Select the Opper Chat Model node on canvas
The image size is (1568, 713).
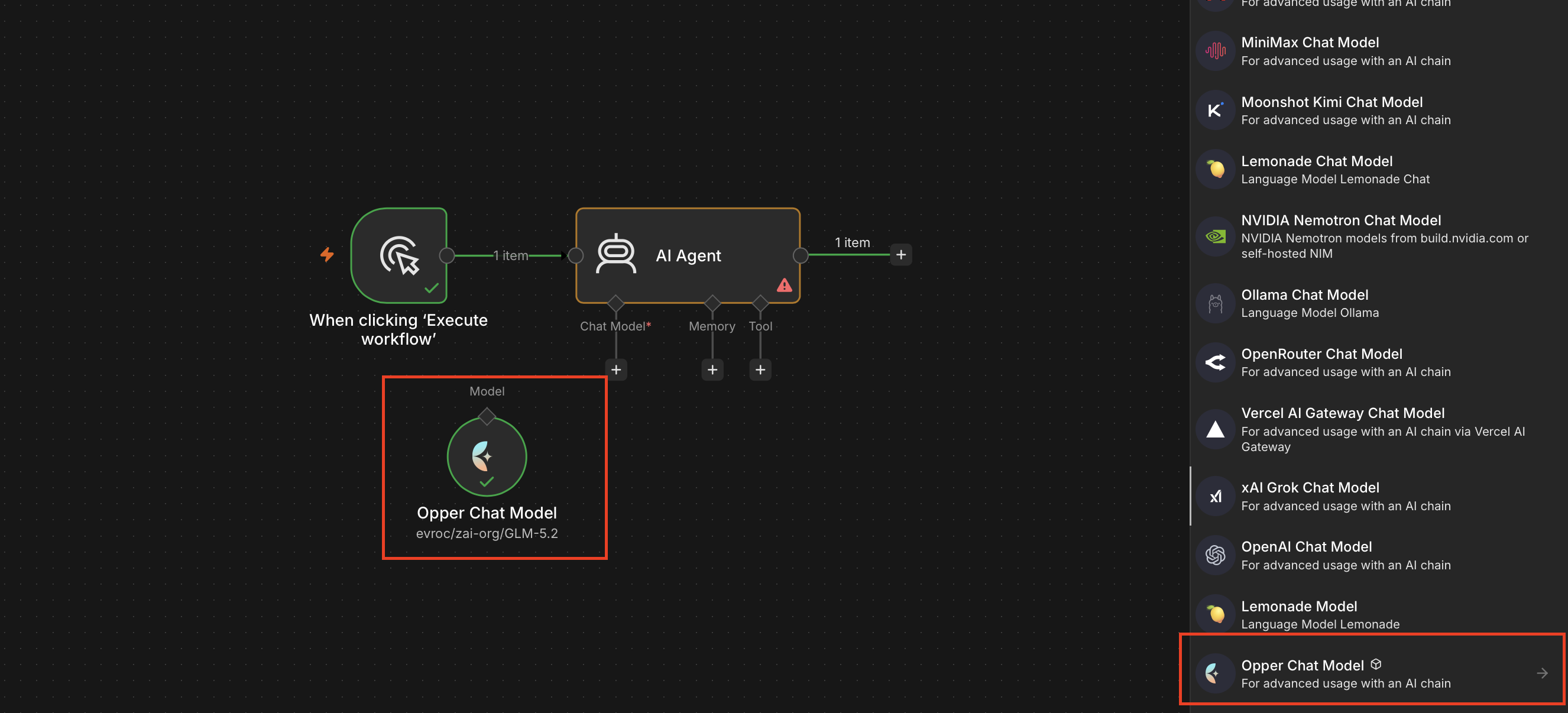click(487, 456)
